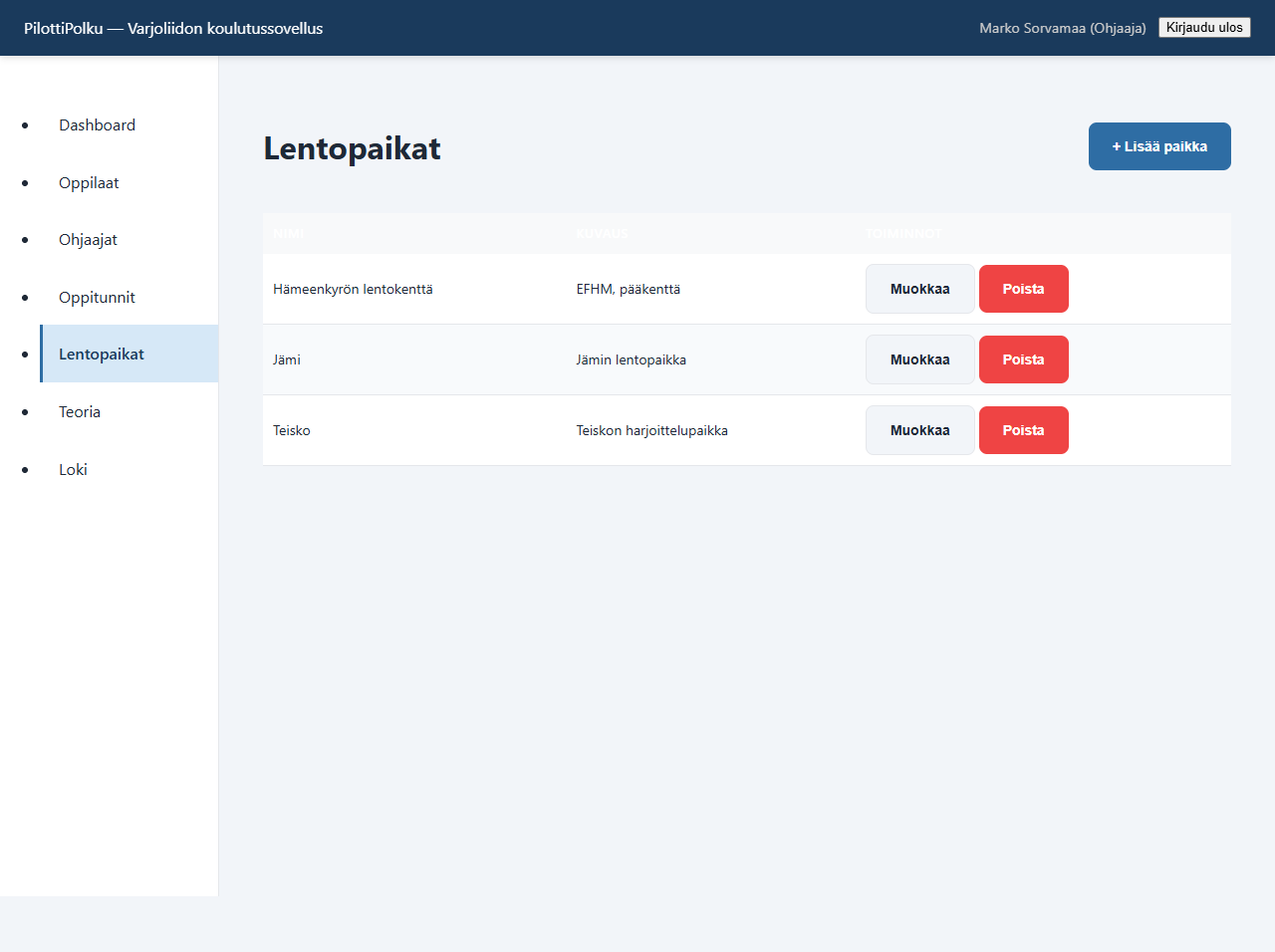The image size is (1275, 952).
Task: Open the Dashboard page in sidebar
Action: [x=97, y=125]
